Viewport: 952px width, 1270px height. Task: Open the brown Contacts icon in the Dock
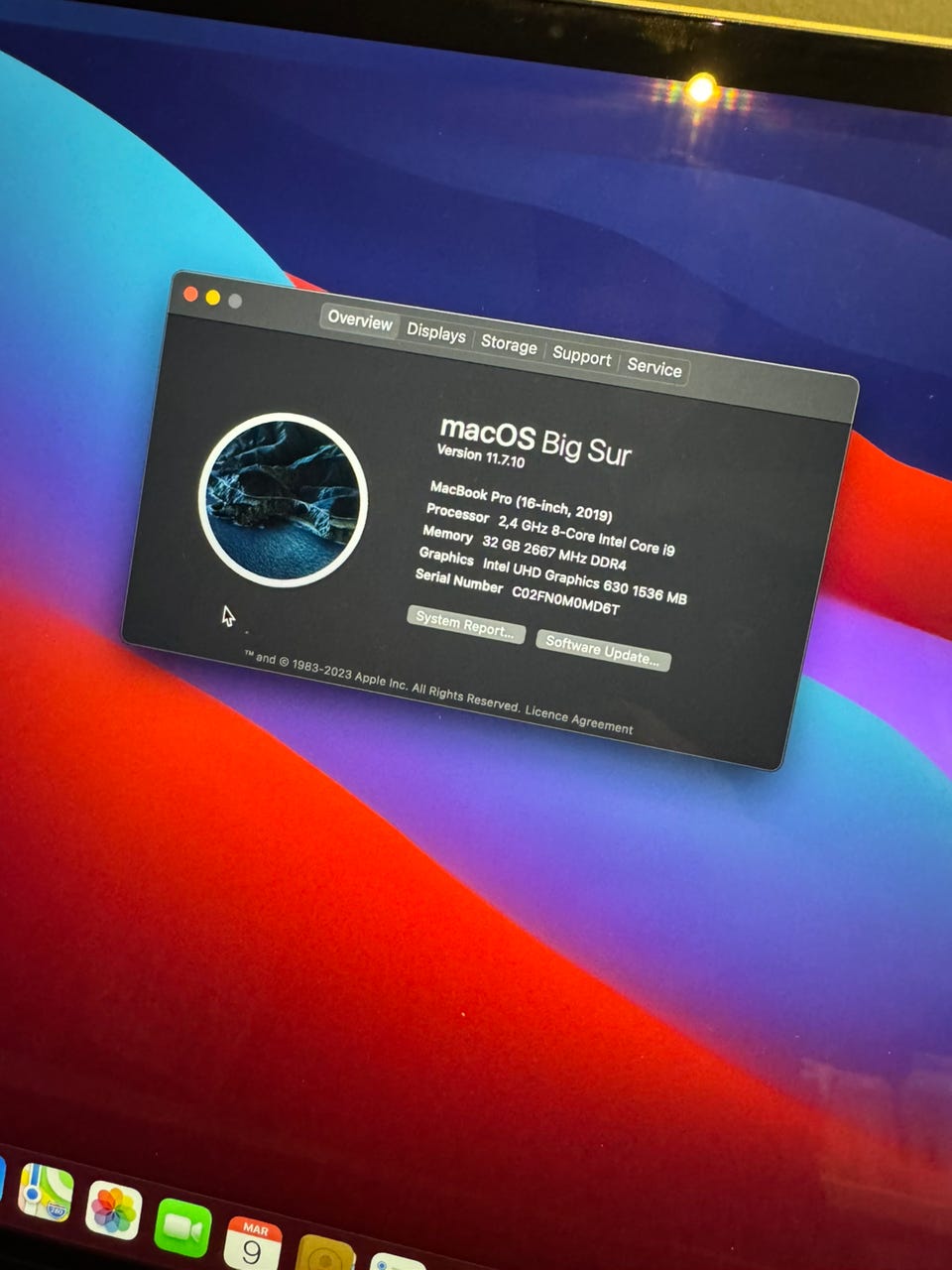[325, 1253]
